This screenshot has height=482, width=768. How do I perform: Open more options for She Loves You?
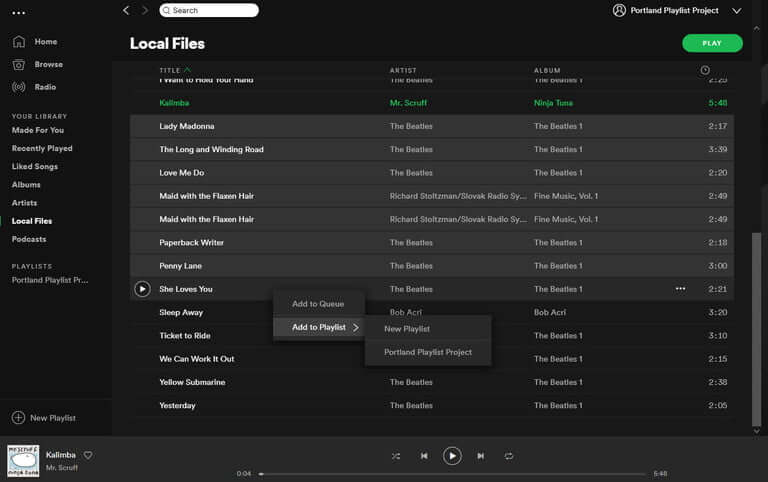tap(680, 289)
